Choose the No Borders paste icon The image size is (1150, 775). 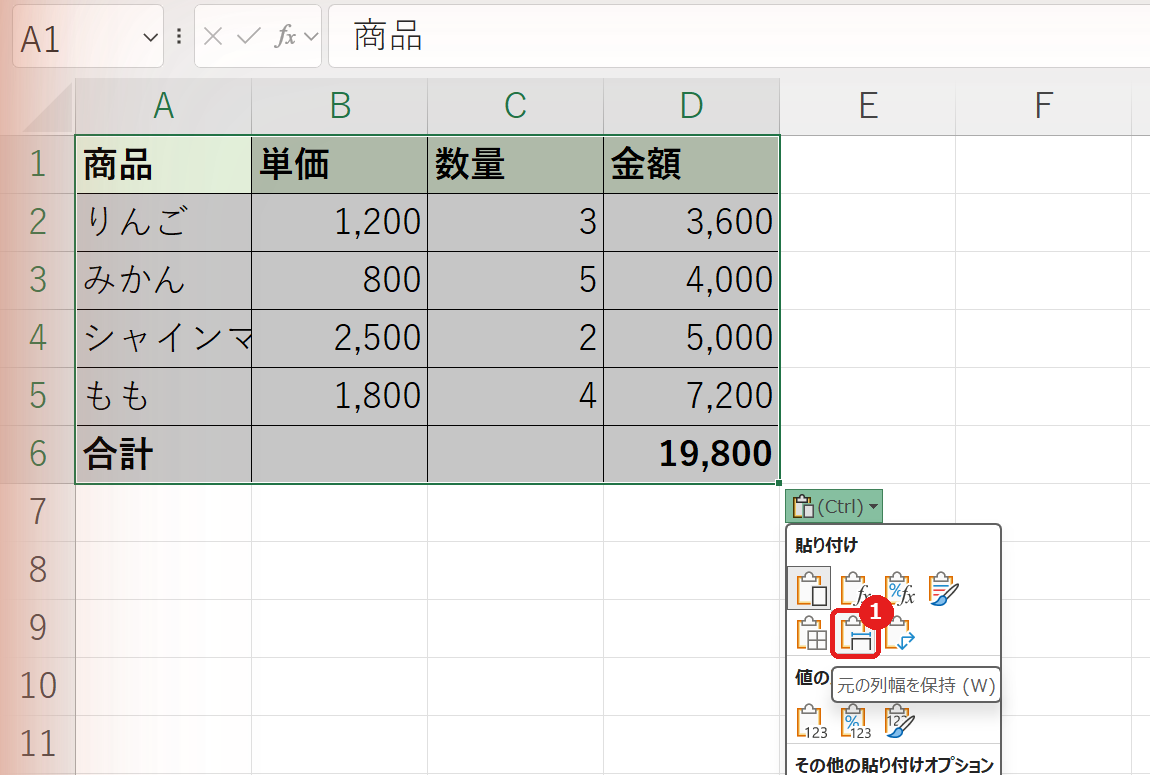(811, 633)
